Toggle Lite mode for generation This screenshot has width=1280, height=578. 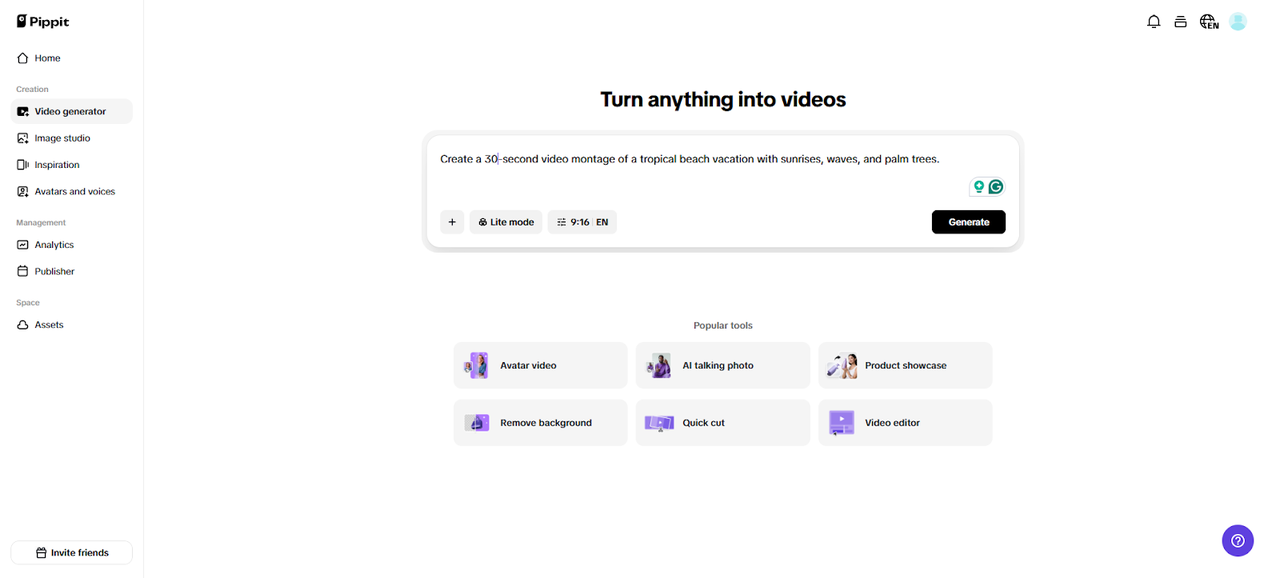point(505,221)
